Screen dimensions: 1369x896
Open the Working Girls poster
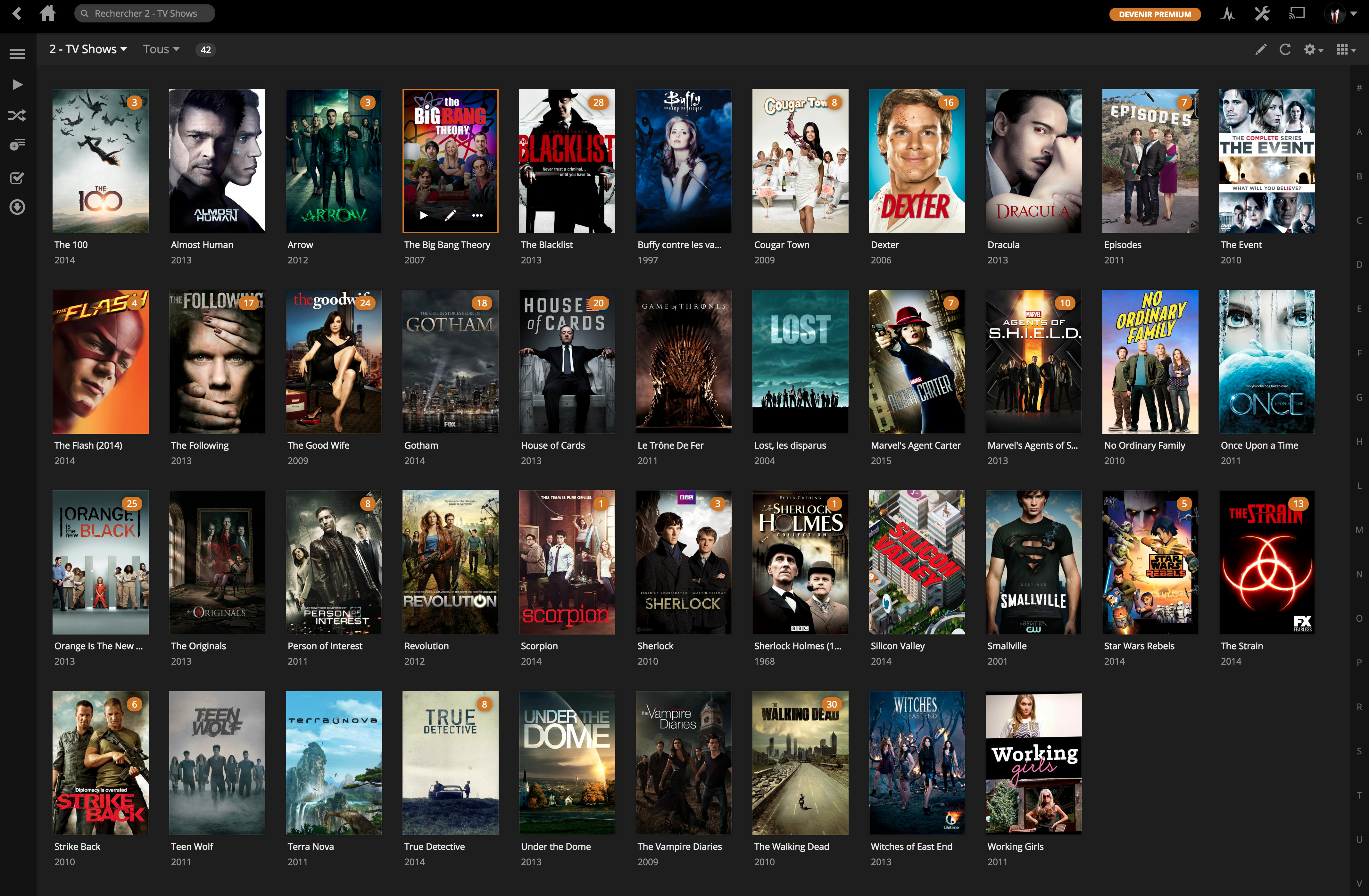1033,763
